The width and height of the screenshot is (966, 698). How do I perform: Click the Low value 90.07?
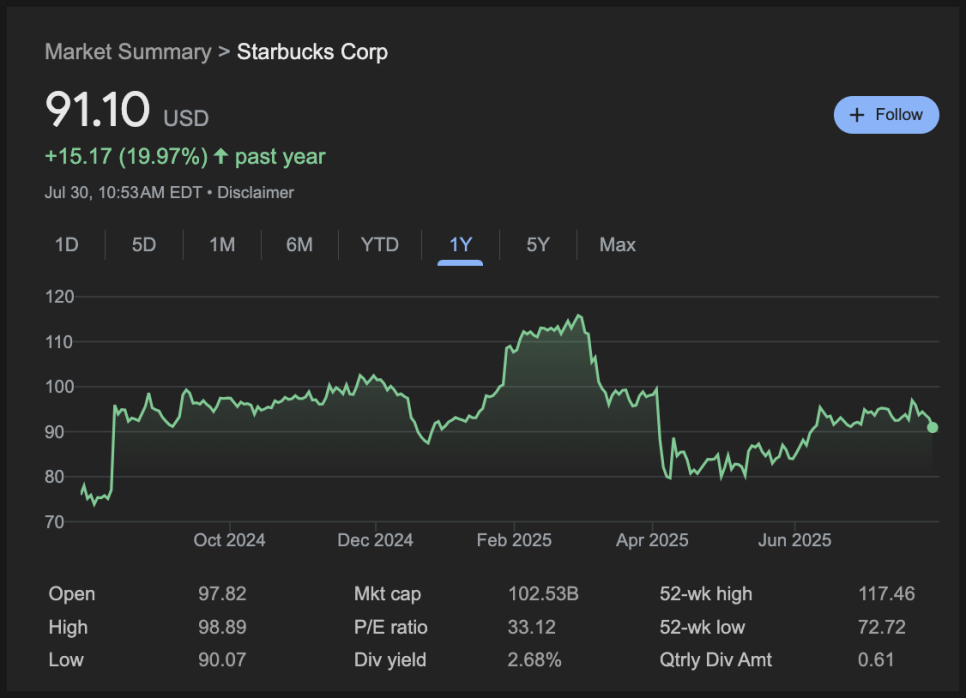(x=222, y=660)
